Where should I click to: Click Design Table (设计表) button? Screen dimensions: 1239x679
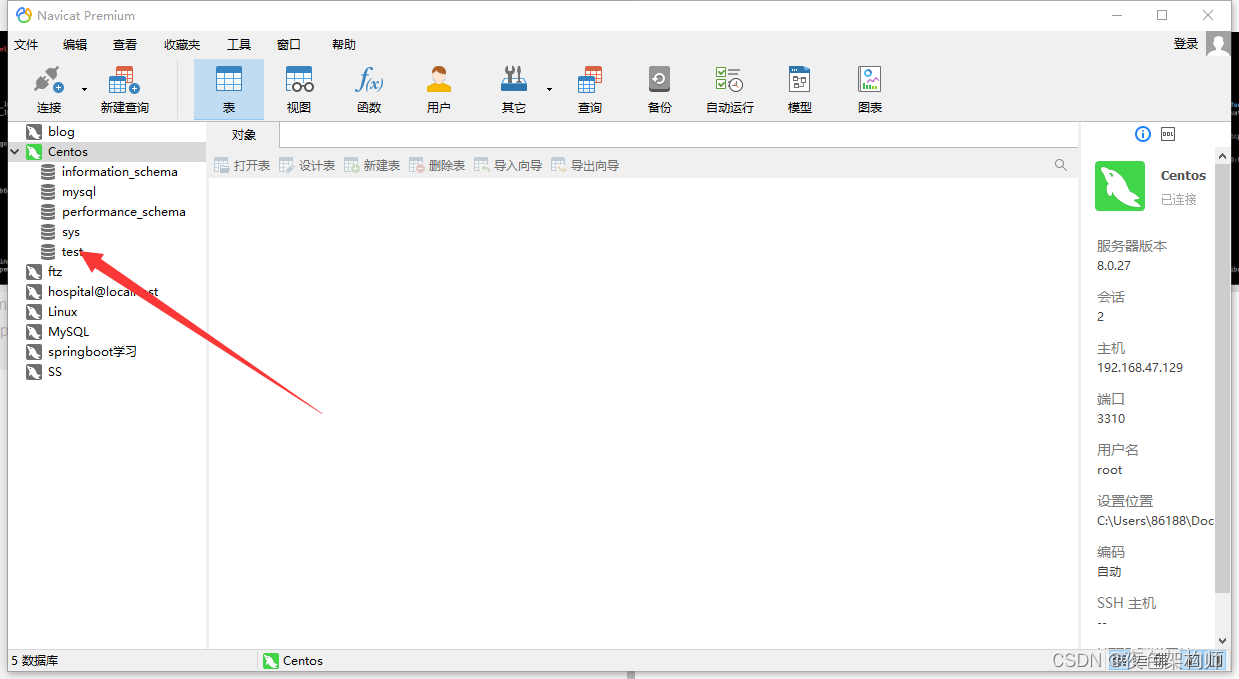click(307, 165)
